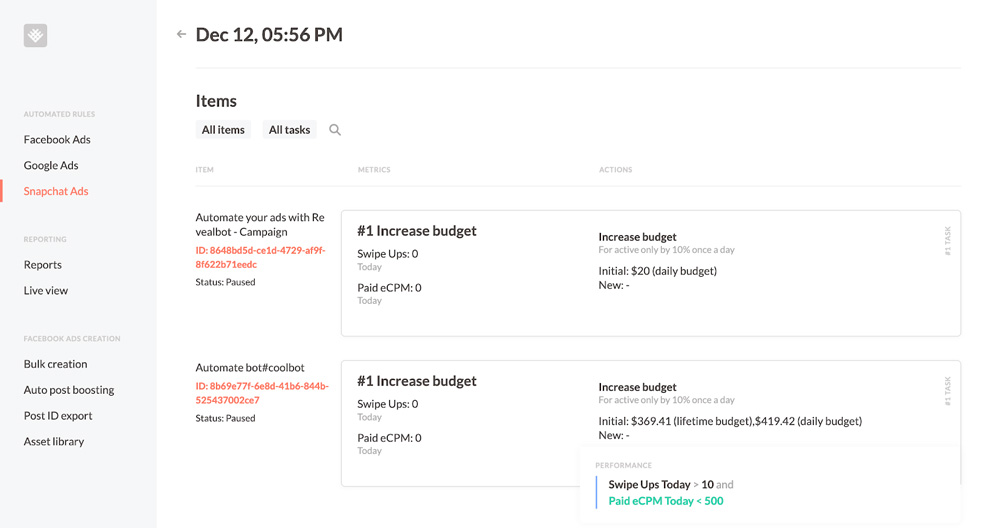This screenshot has height=528, width=1000.
Task: Go to Live view
Action: (x=46, y=291)
